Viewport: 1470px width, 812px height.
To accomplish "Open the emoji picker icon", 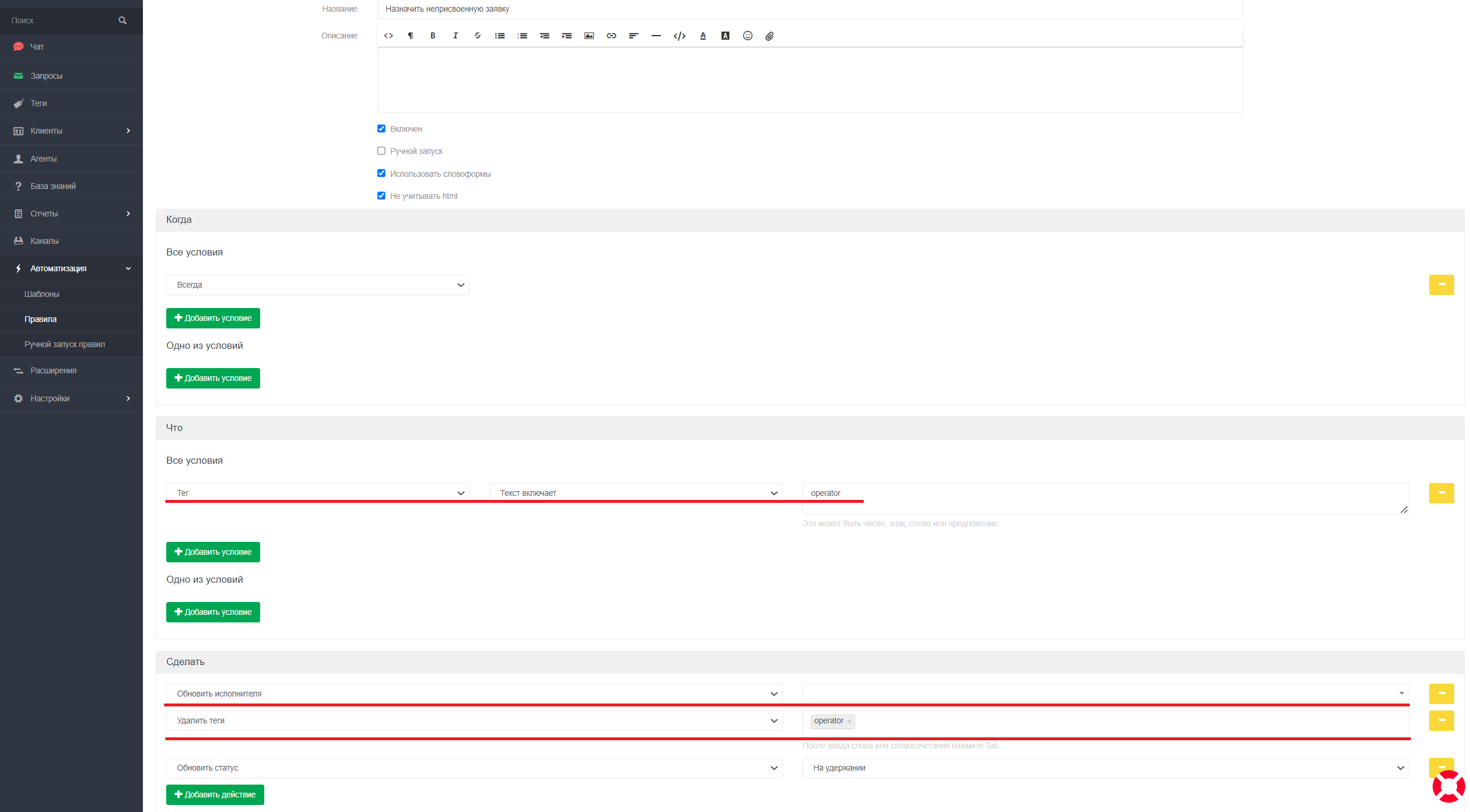I will click(x=747, y=36).
